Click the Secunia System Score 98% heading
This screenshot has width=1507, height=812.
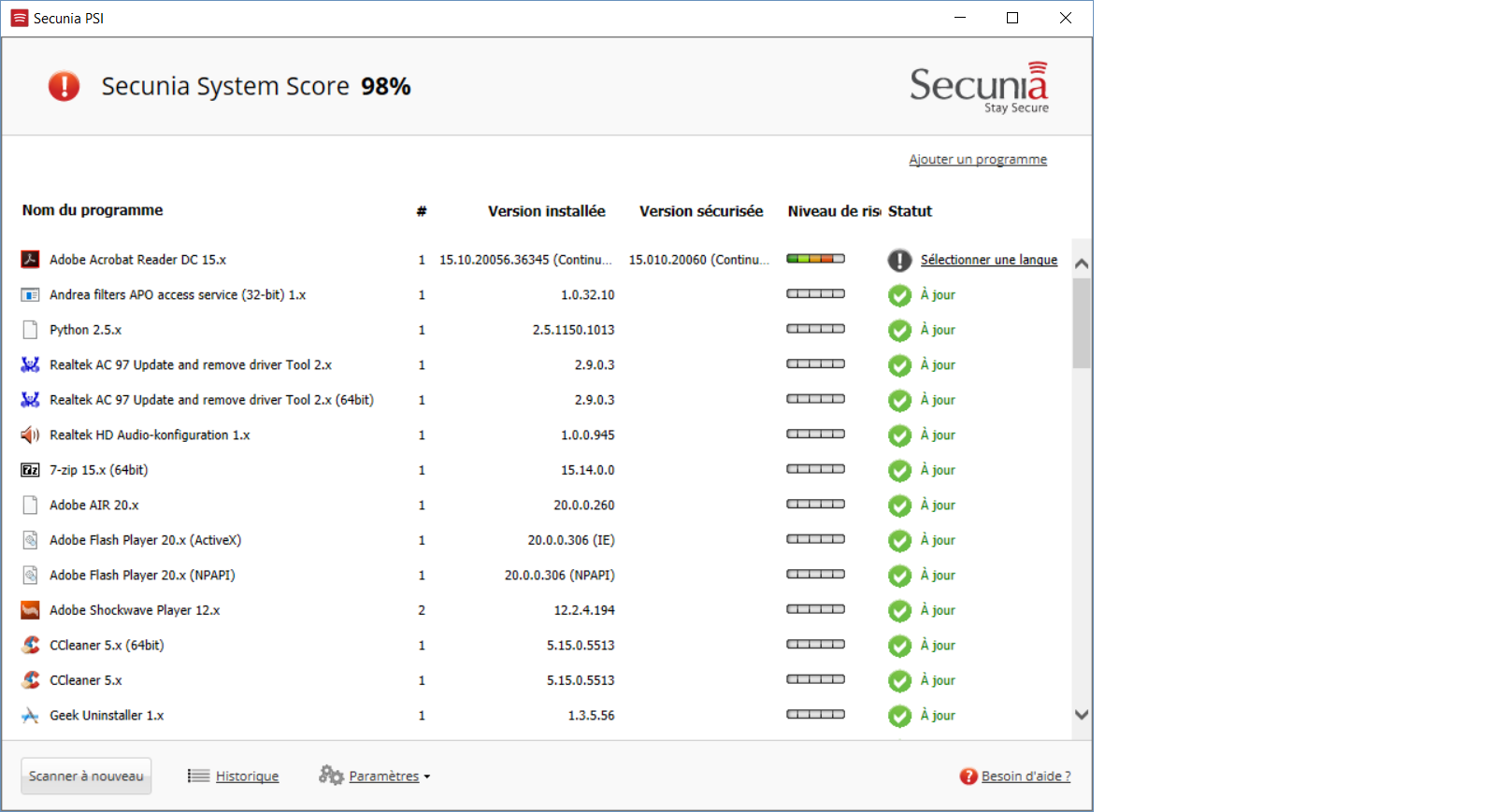(256, 86)
